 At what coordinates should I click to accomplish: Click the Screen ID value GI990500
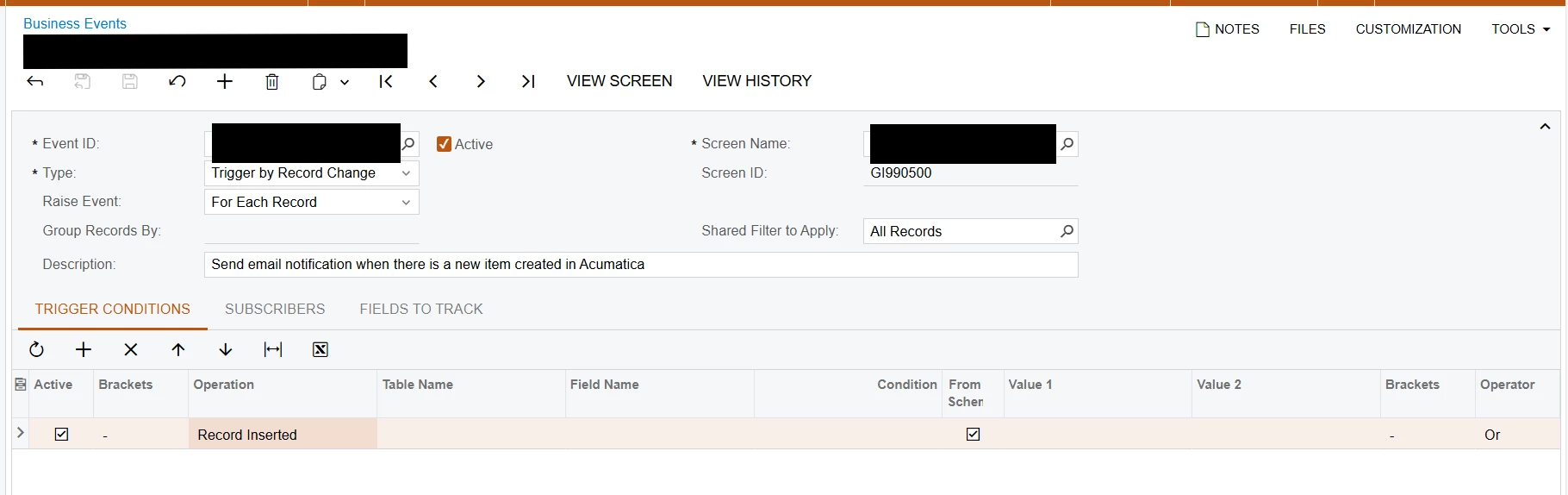[901, 172]
